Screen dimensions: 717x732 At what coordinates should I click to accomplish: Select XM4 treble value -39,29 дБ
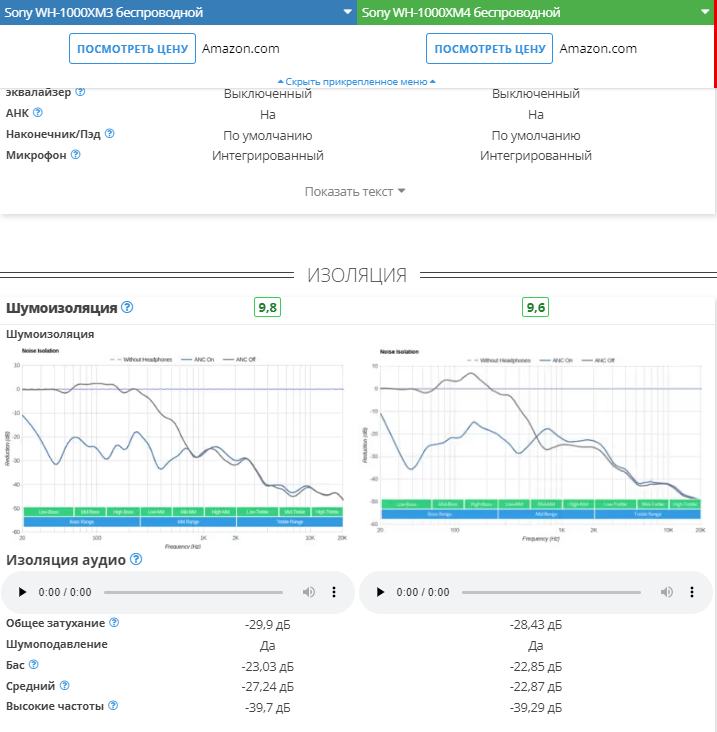(x=535, y=708)
